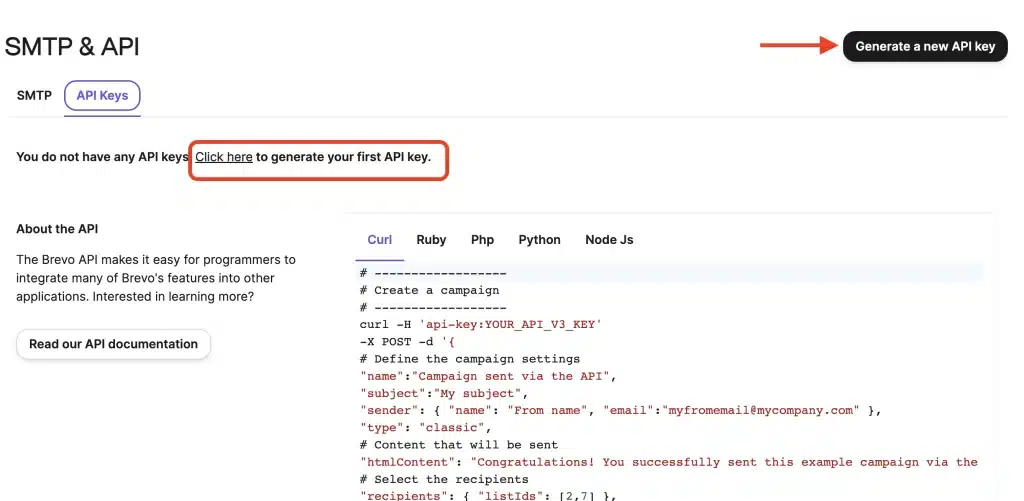Click the curl api-key code line

[480, 324]
